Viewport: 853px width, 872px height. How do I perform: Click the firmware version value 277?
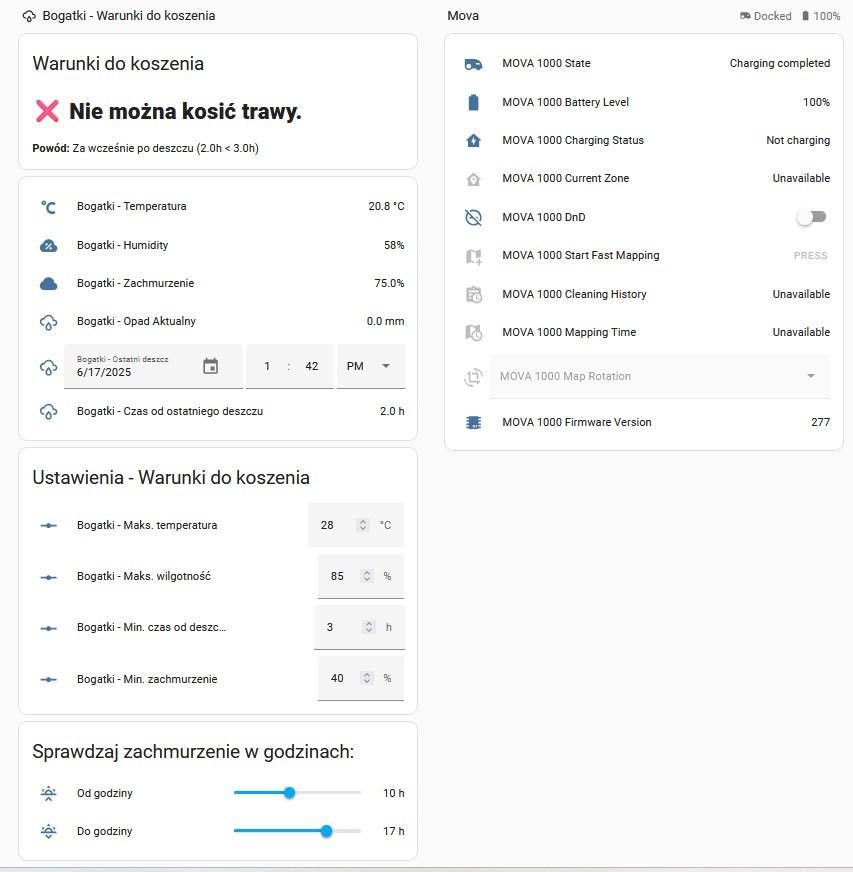click(x=820, y=423)
